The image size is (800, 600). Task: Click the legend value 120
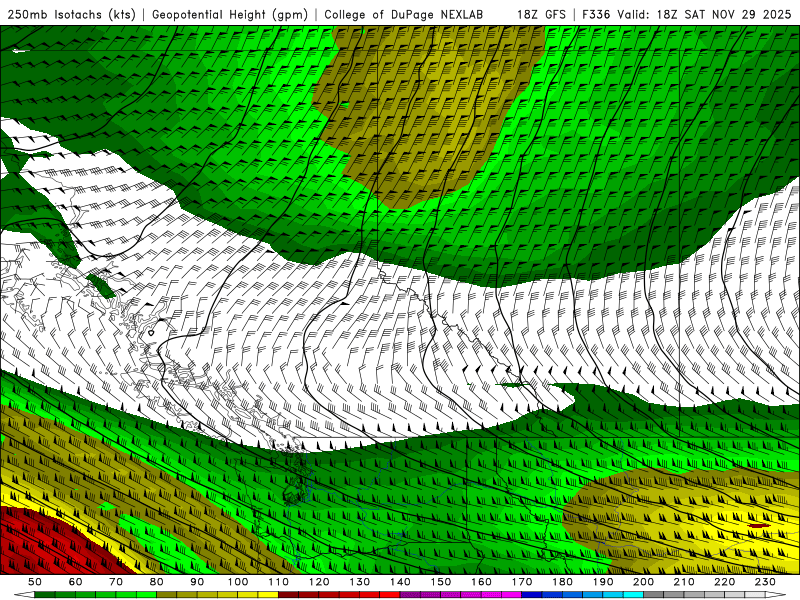pyautogui.click(x=319, y=582)
